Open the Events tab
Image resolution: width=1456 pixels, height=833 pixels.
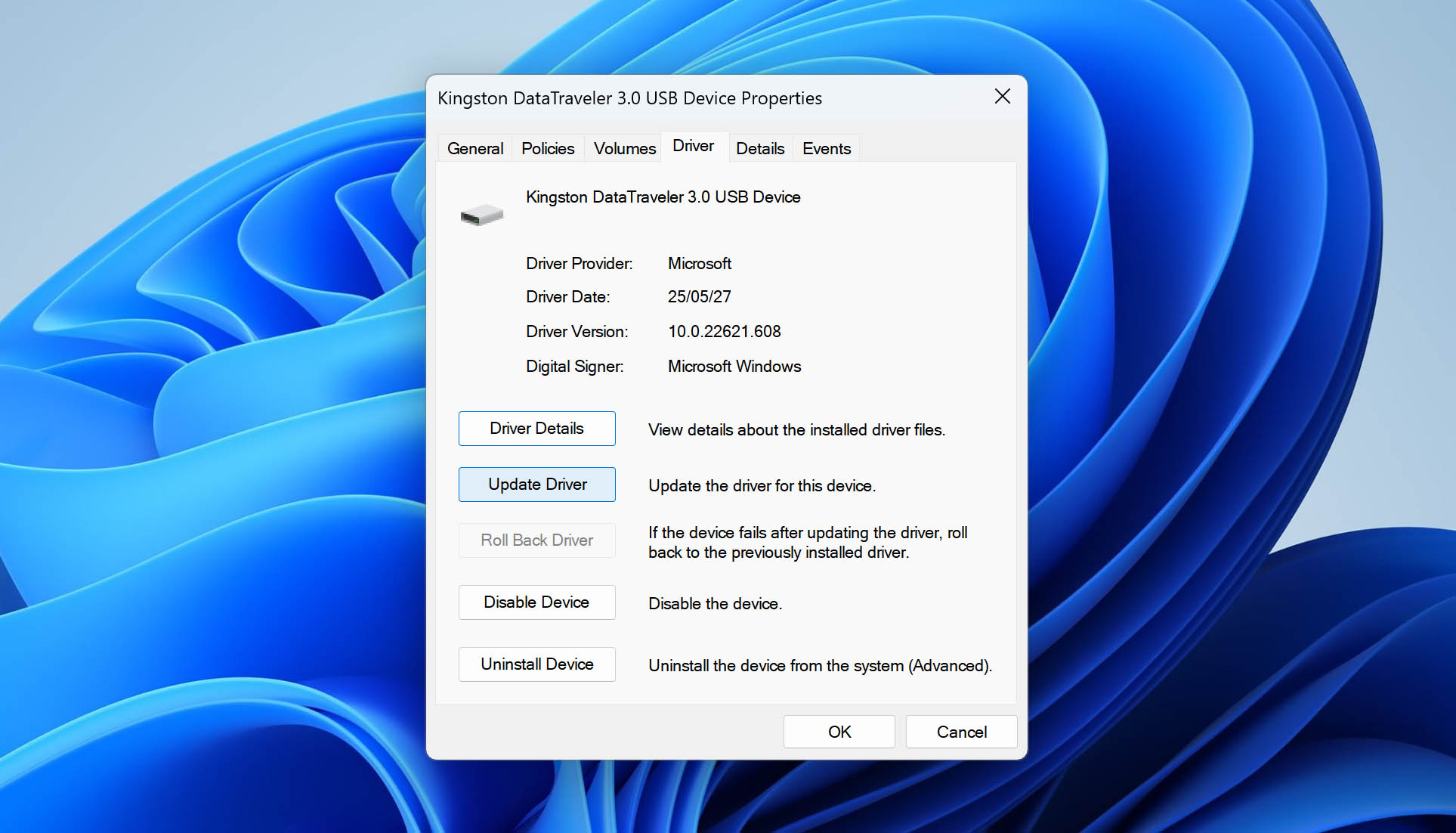(826, 148)
